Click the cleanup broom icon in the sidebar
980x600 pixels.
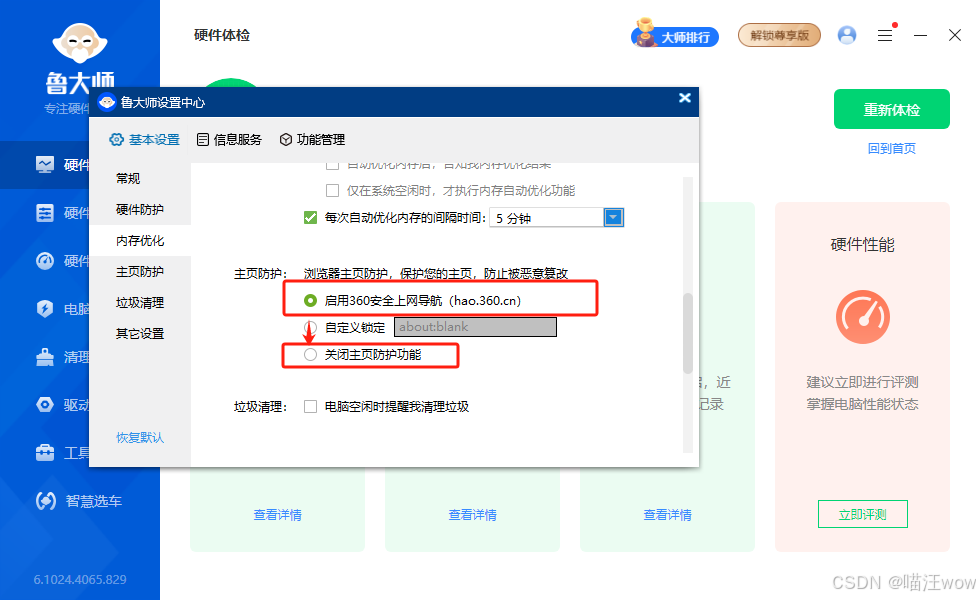[45, 357]
